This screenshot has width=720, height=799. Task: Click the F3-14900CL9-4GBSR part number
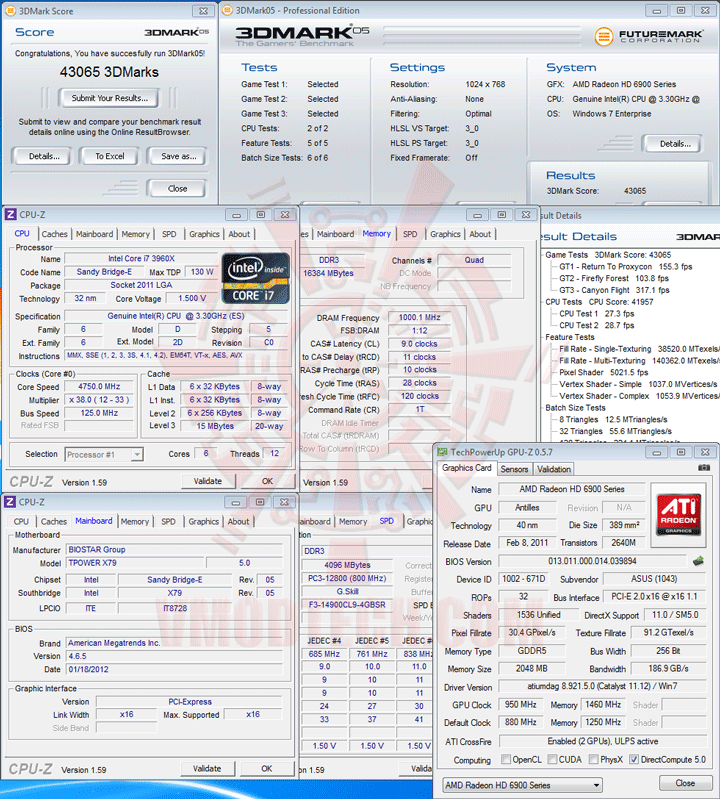tap(347, 605)
